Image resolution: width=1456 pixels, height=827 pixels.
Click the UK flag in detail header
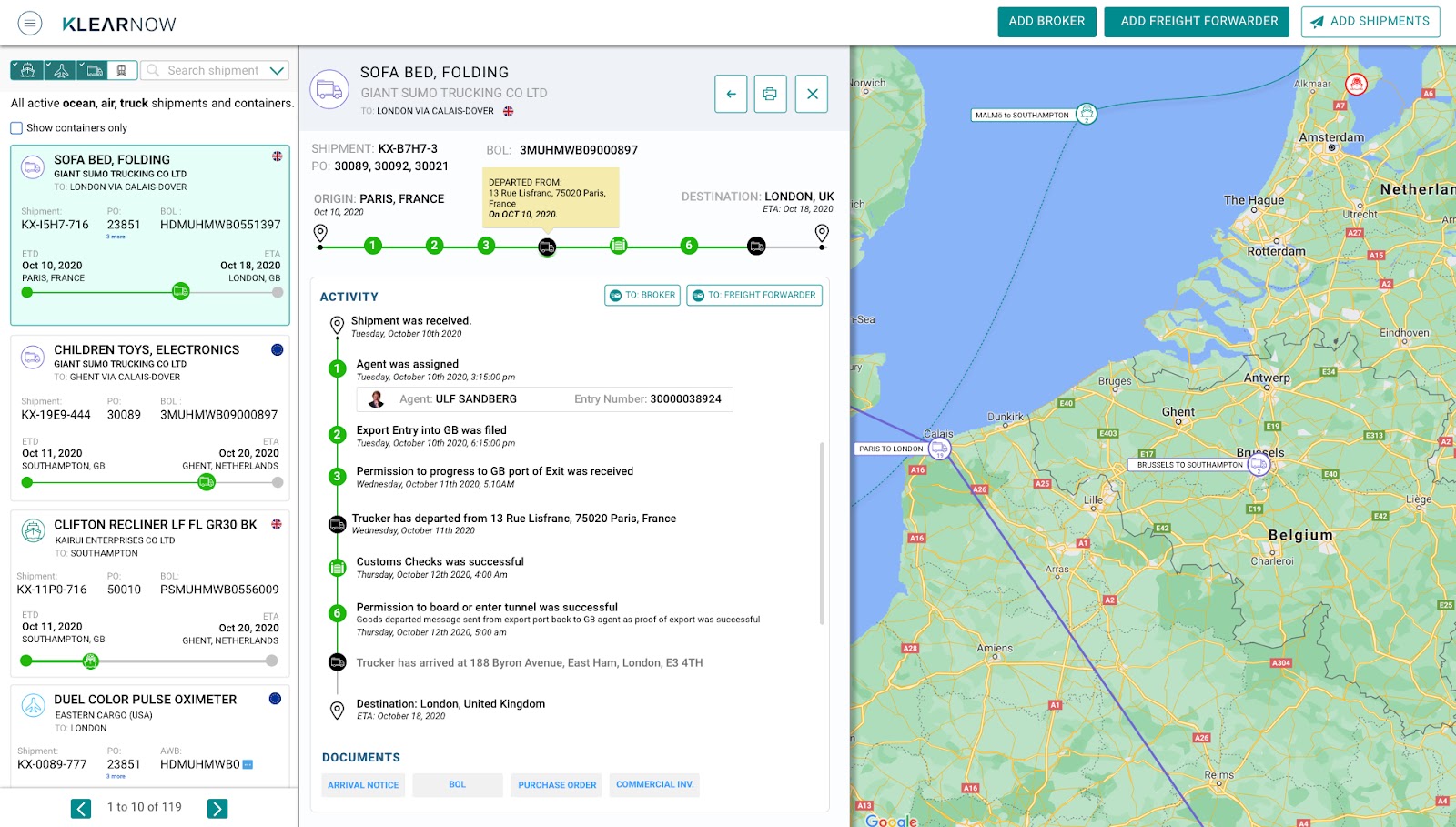coord(508,112)
